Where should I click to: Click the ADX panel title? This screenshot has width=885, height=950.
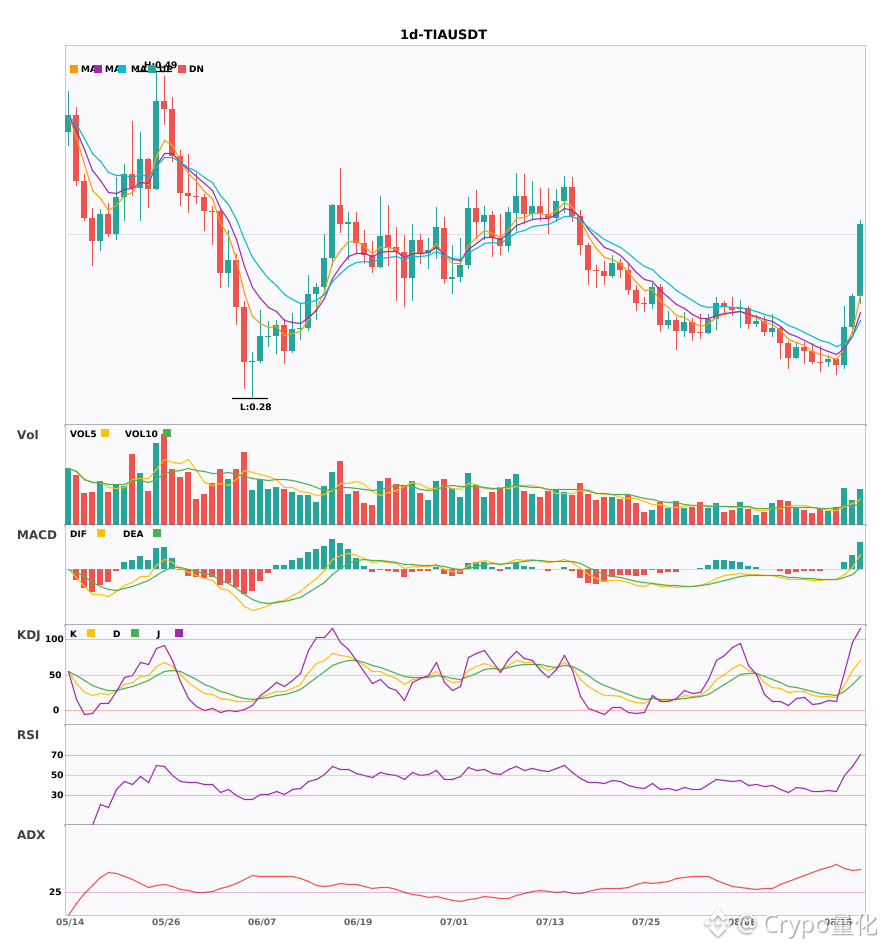click(31, 835)
